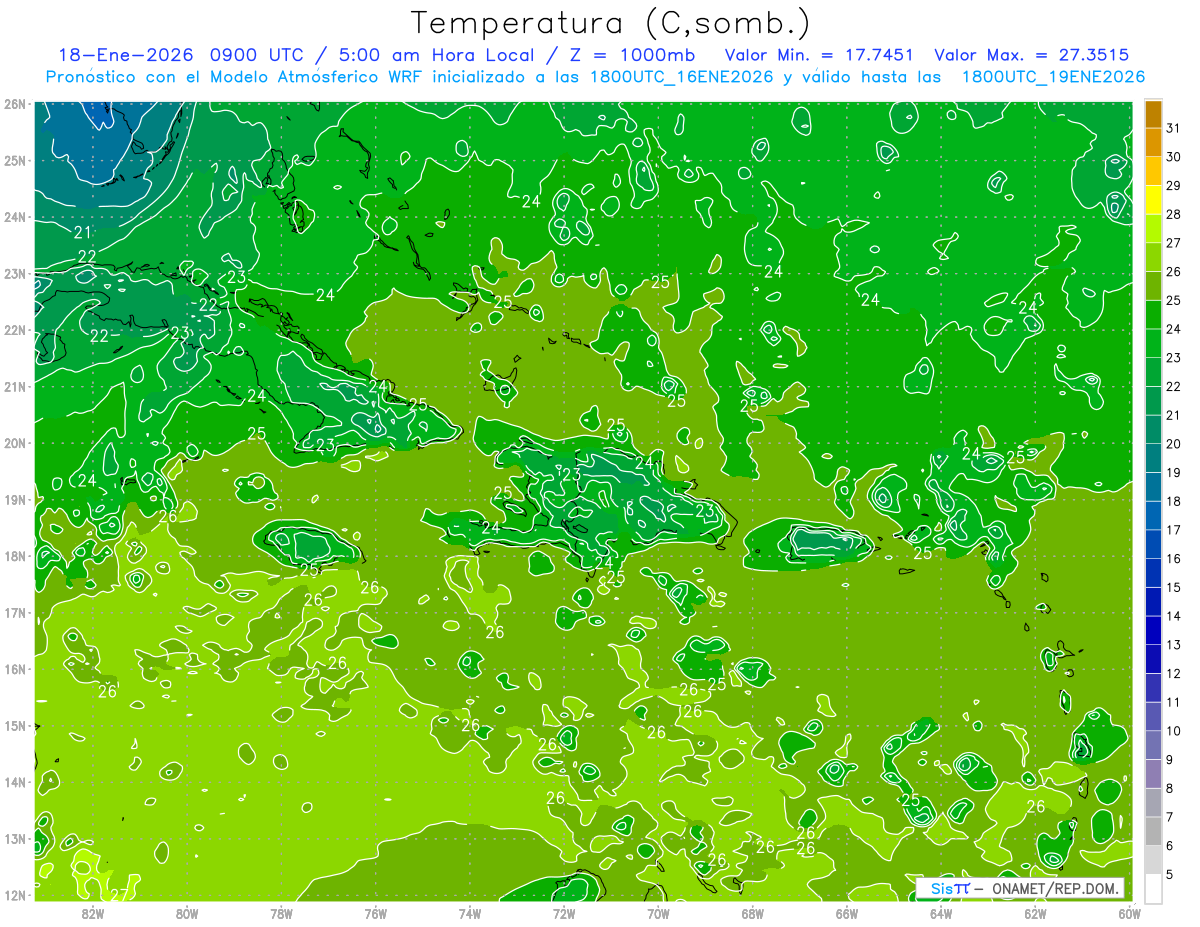Click the "22N" latitude axis label
The width and height of the screenshot is (1200, 927).
click(x=14, y=330)
